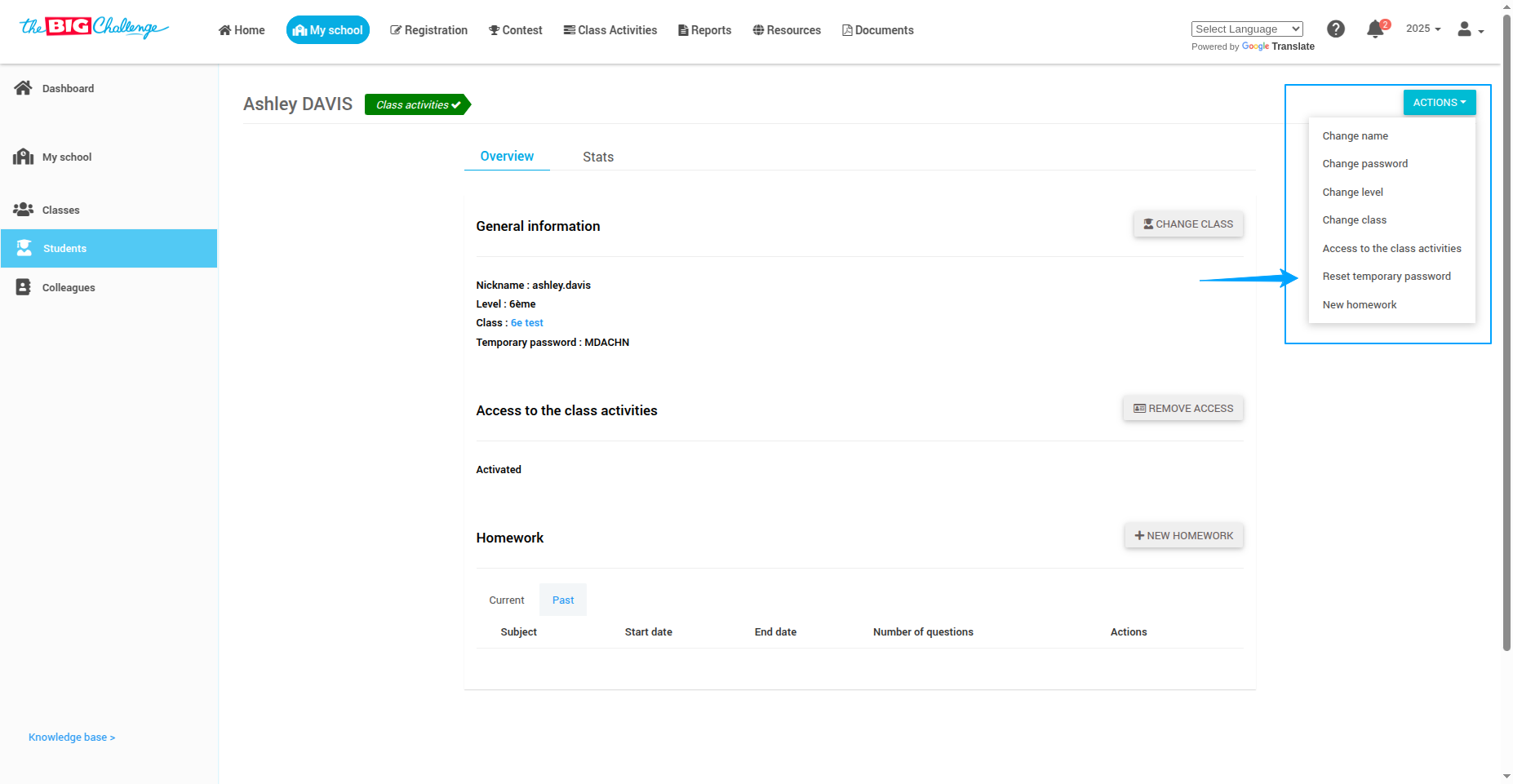Open Classes from the sidebar

tap(61, 210)
